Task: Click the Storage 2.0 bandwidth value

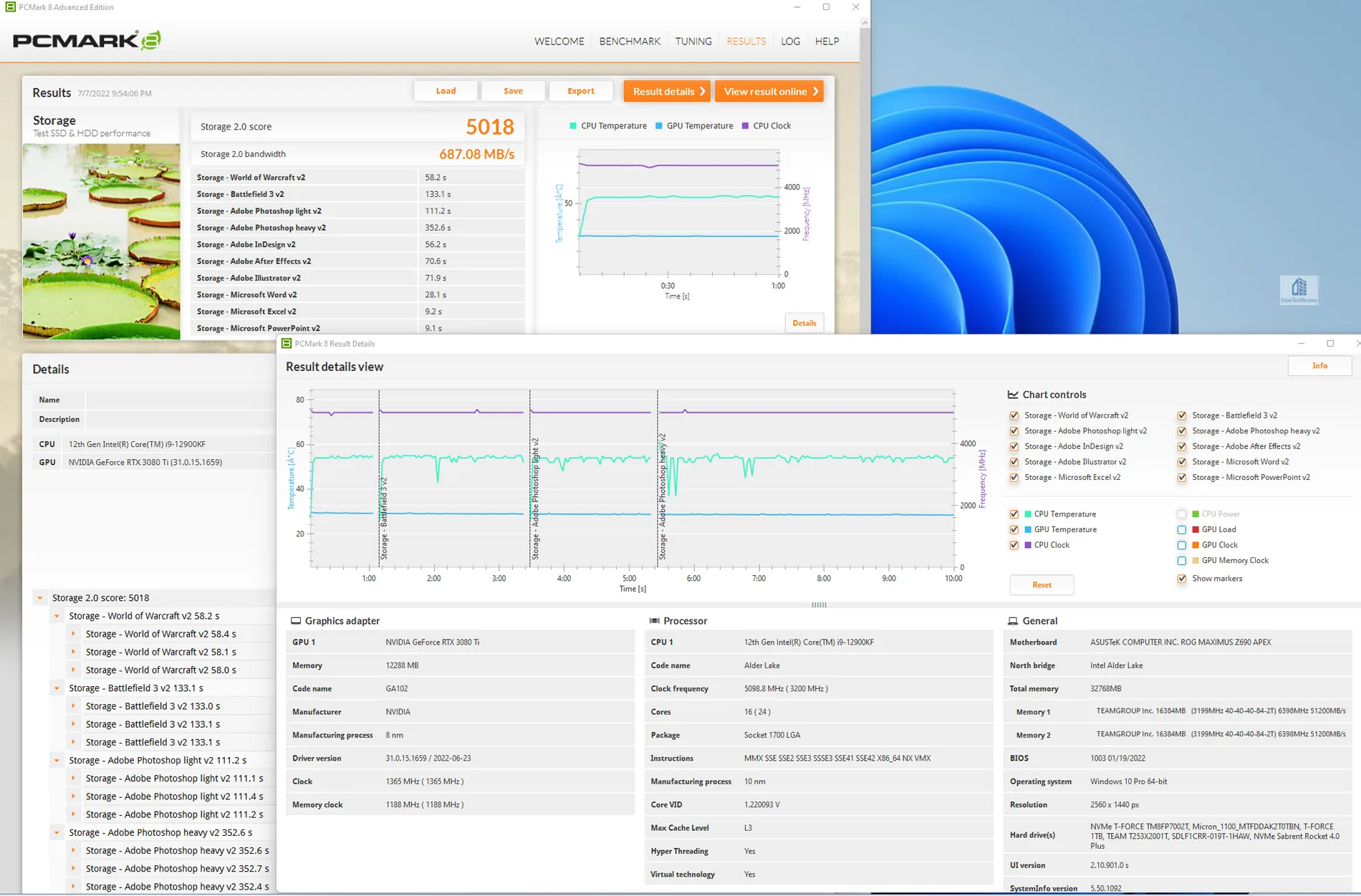Action: coord(476,154)
